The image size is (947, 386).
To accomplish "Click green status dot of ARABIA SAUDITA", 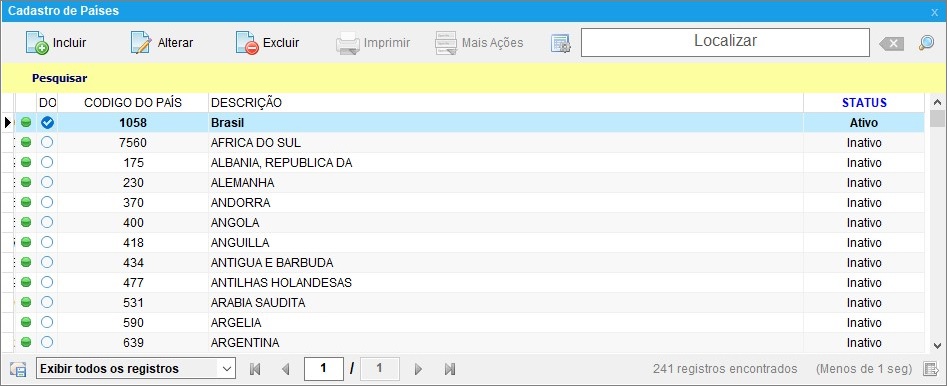I will (x=26, y=302).
